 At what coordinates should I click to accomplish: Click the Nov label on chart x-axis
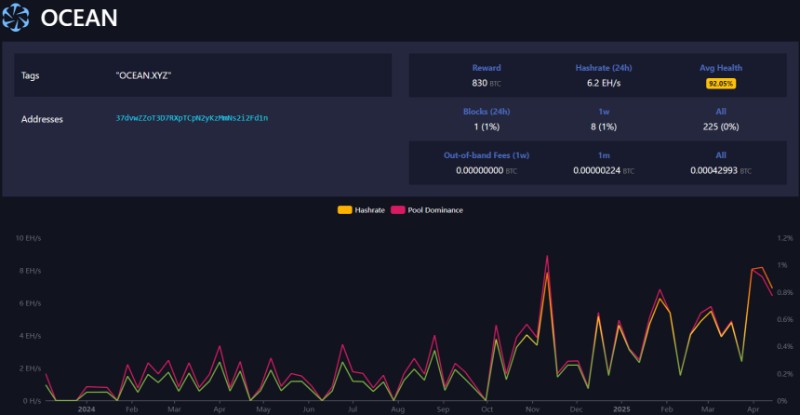pos(531,409)
